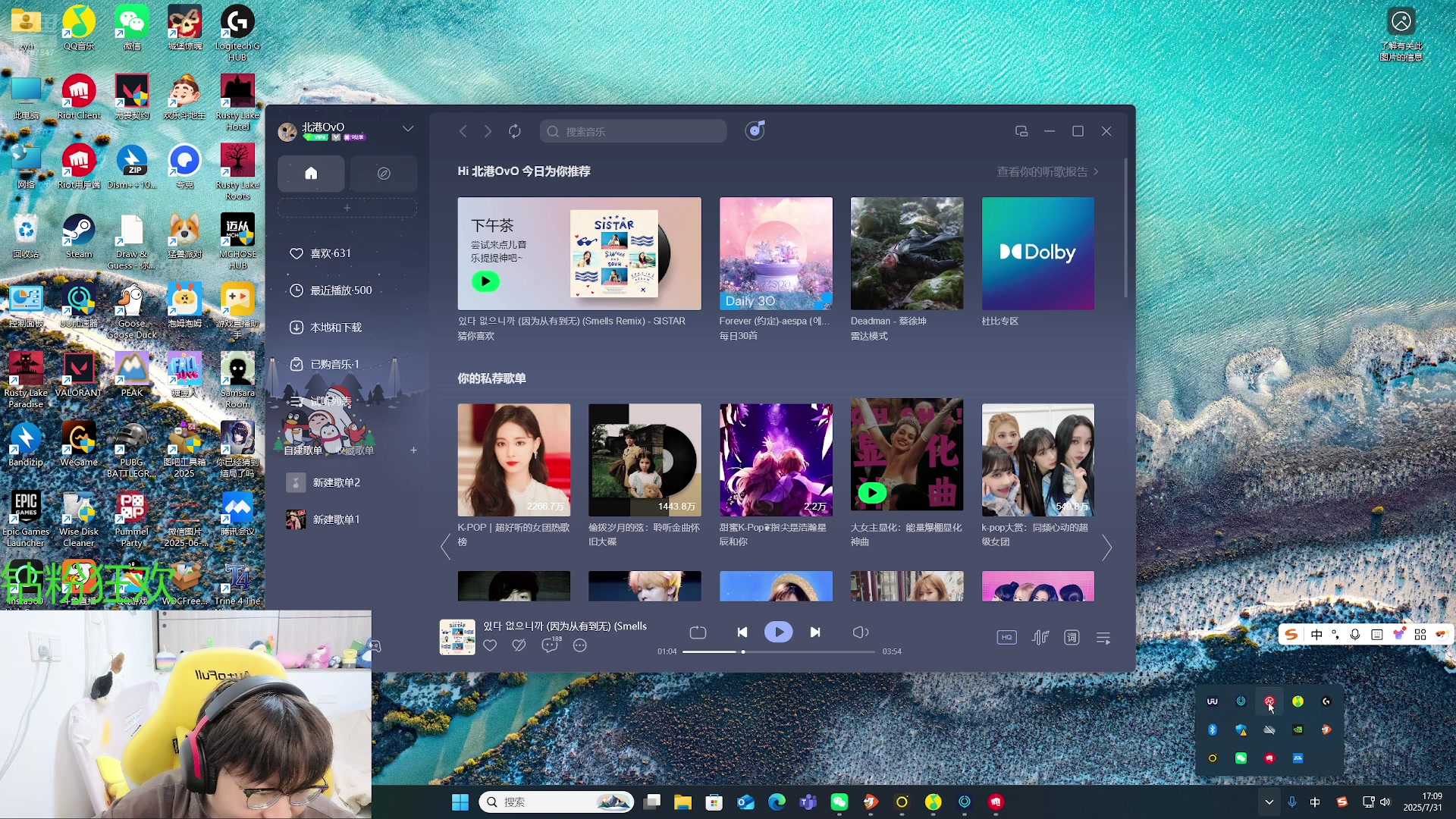Viewport: 1456px width, 819px height.
Task: Open k-pop大赏 girl group playlist cover
Action: coord(1038,460)
